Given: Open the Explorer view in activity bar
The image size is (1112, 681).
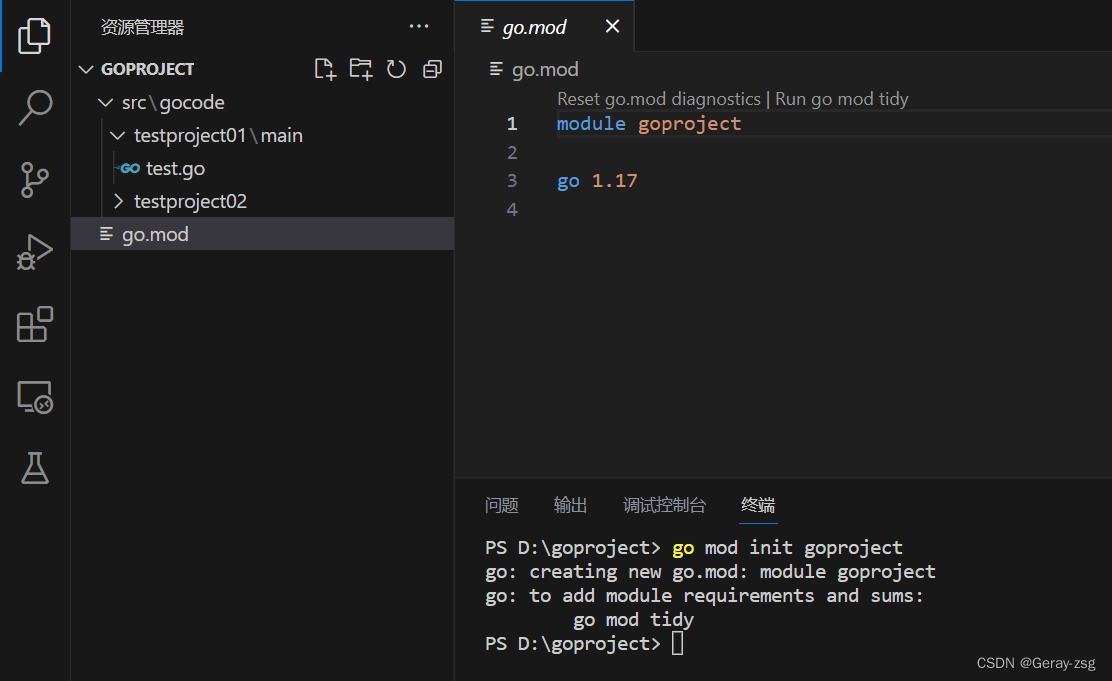Looking at the screenshot, I should coord(34,35).
